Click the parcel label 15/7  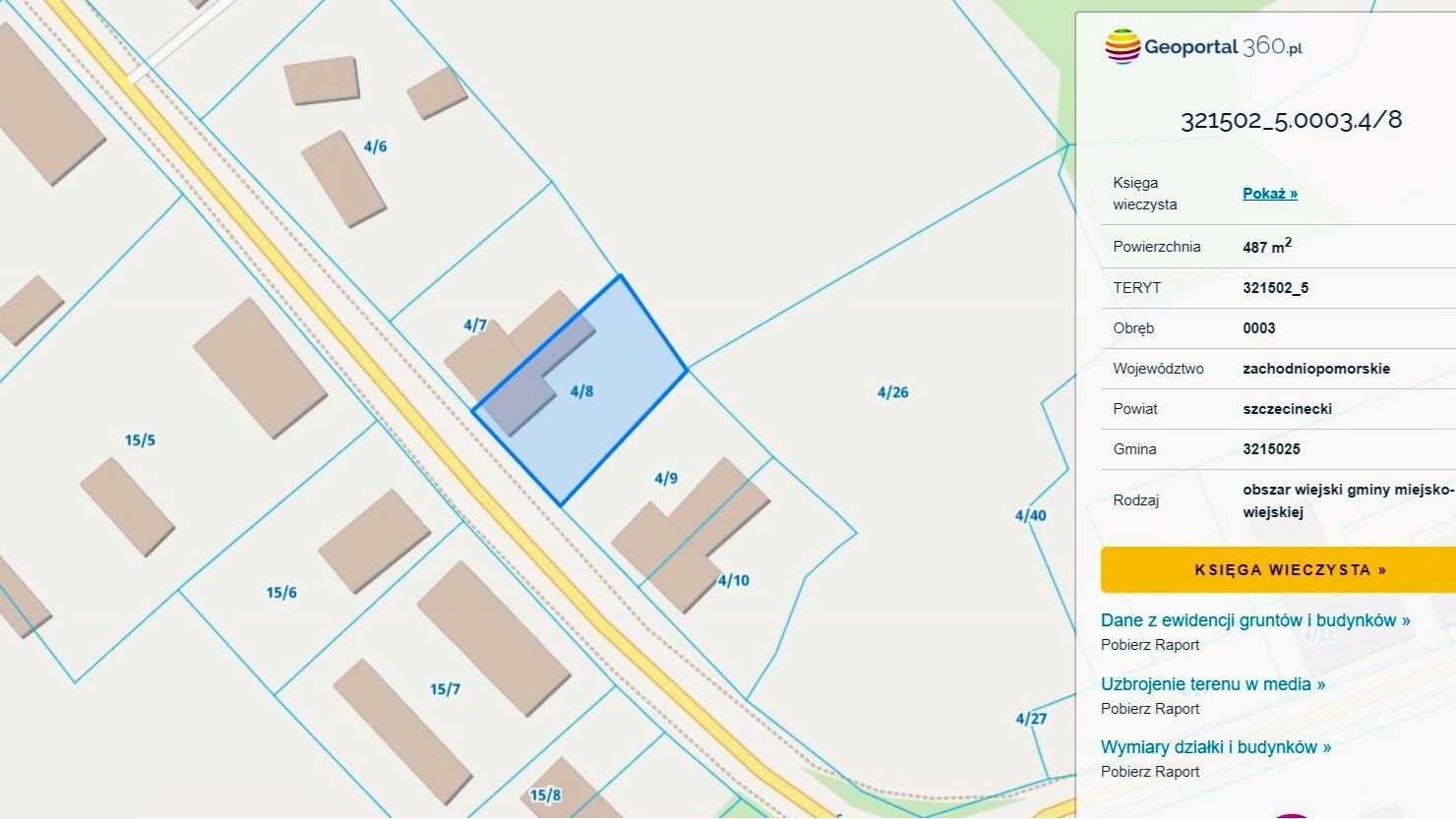pos(445,689)
